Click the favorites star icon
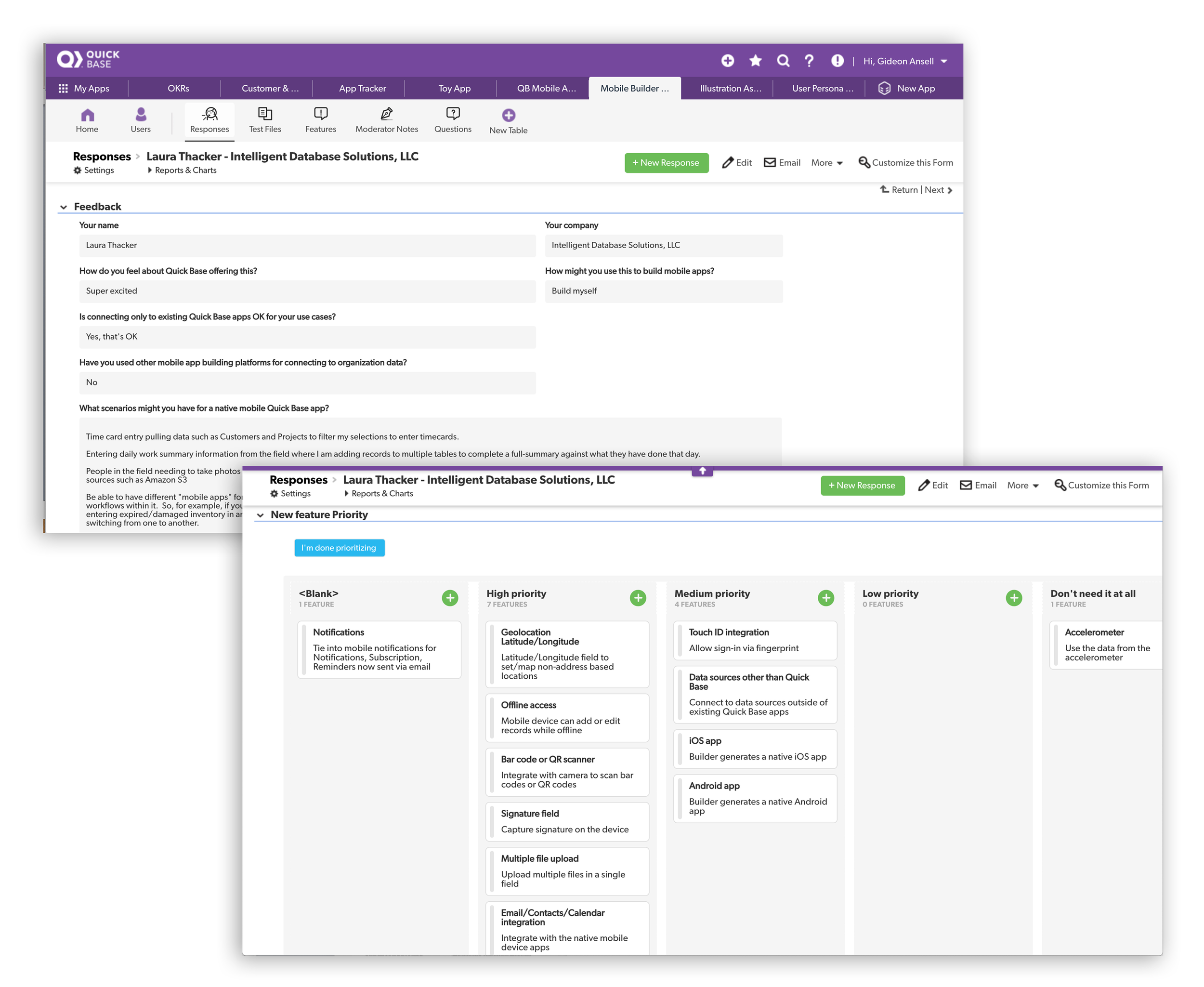Screen dimensions: 1204x987 coord(755,61)
